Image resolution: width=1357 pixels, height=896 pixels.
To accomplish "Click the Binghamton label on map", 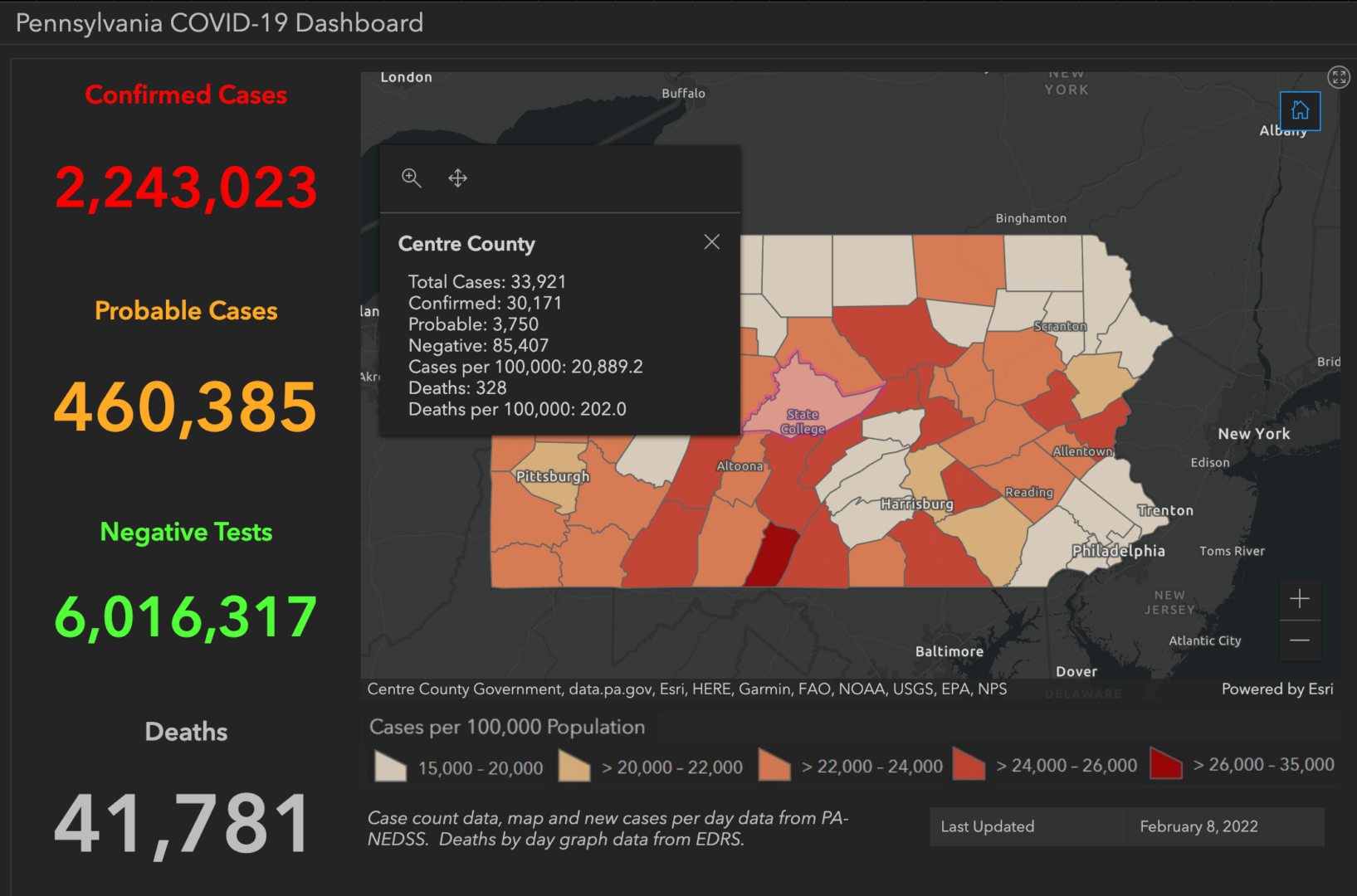I will coord(1031,218).
